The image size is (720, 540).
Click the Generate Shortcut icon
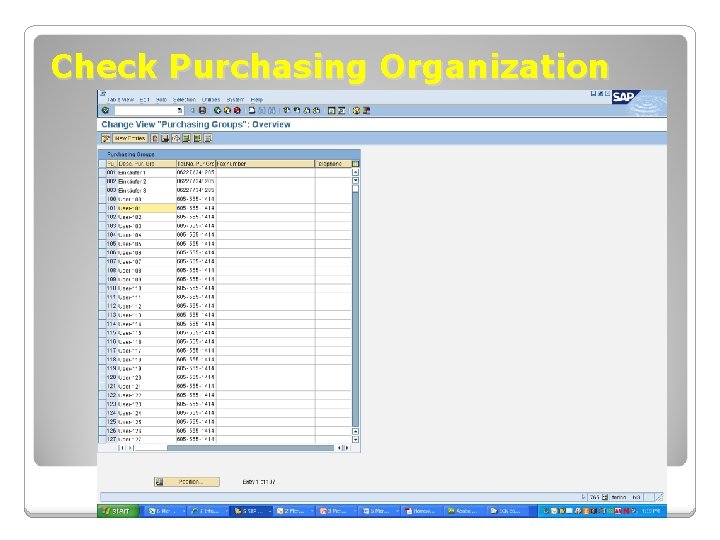click(x=341, y=110)
